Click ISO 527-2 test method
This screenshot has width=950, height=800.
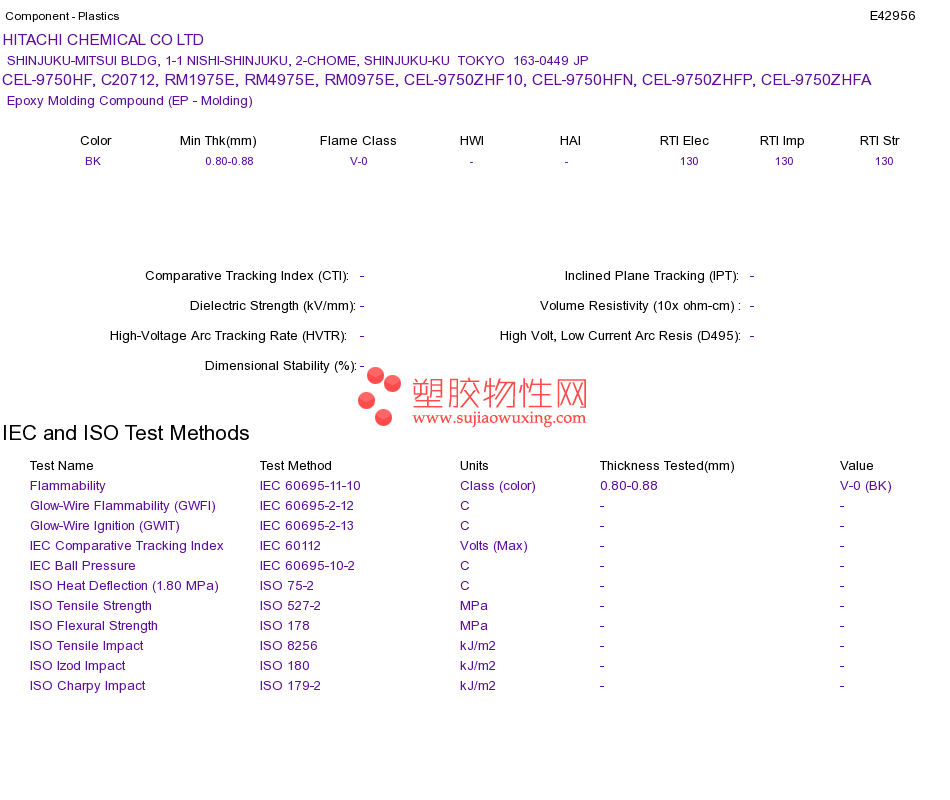coord(290,606)
